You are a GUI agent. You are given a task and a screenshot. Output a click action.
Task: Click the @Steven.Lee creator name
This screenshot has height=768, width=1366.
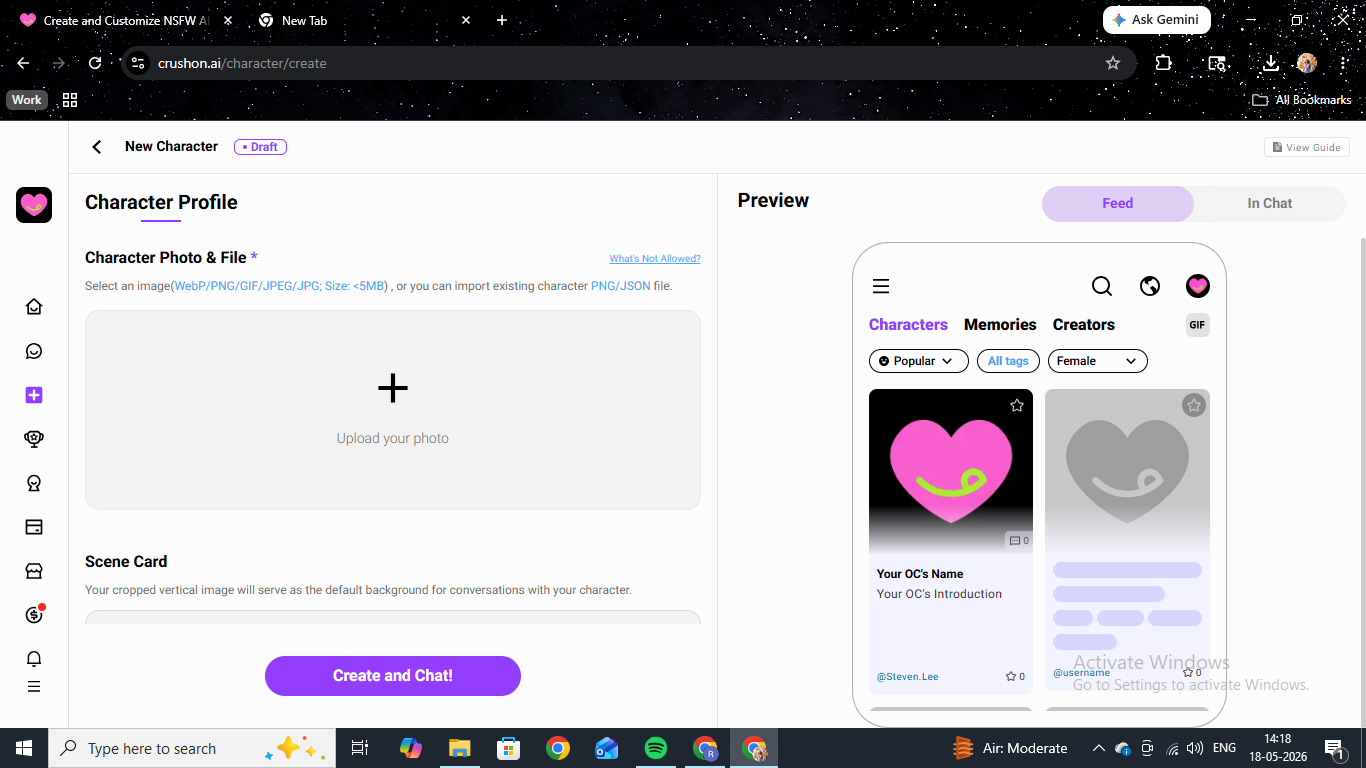pyautogui.click(x=908, y=677)
